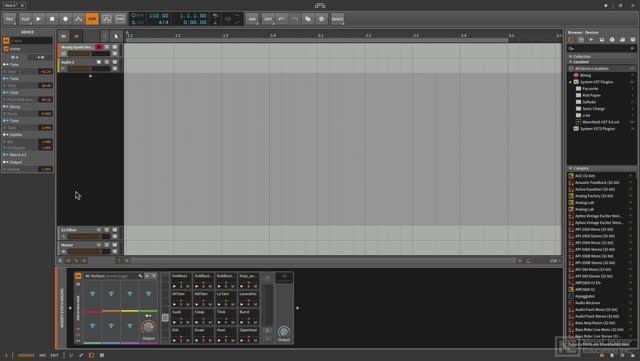
Task: Clear browser search with X icon
Action: click(x=632, y=48)
